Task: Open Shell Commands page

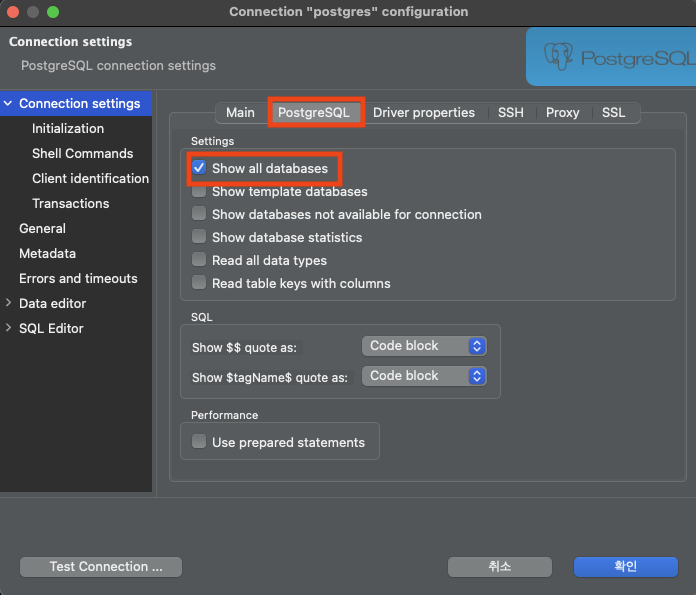Action: tap(83, 153)
